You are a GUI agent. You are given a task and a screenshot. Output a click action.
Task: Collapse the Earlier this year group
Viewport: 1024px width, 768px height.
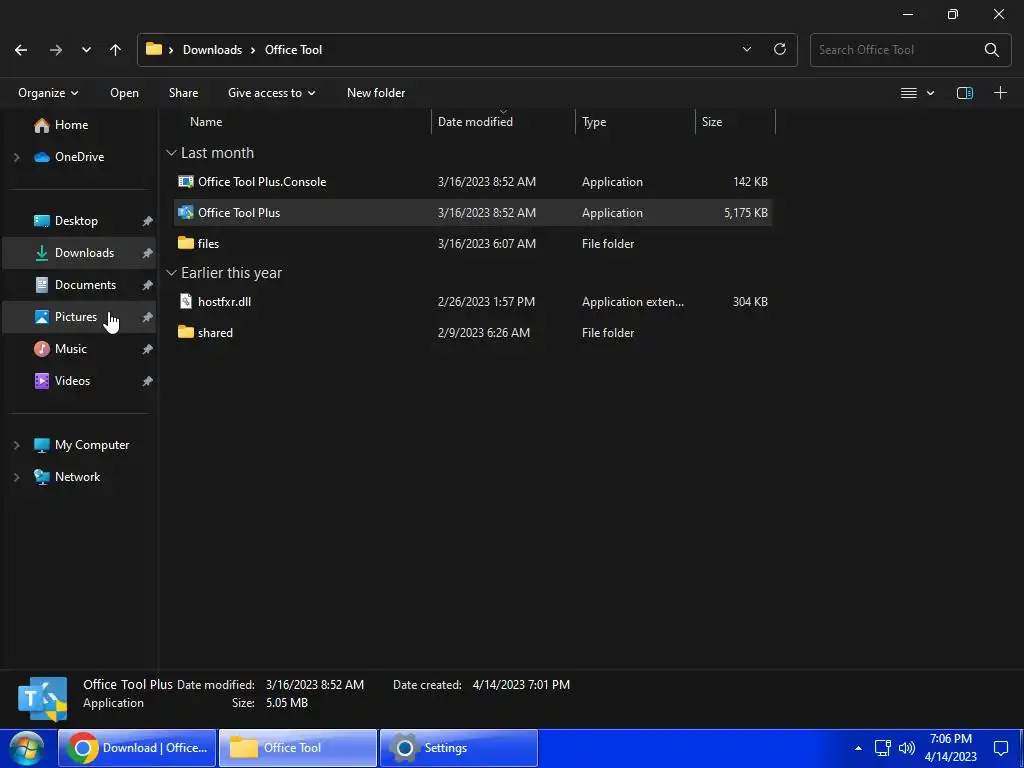pos(171,273)
